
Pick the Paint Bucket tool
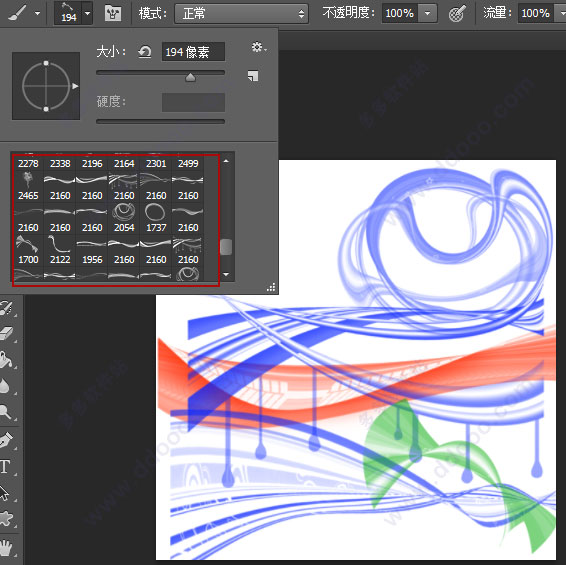(6, 360)
